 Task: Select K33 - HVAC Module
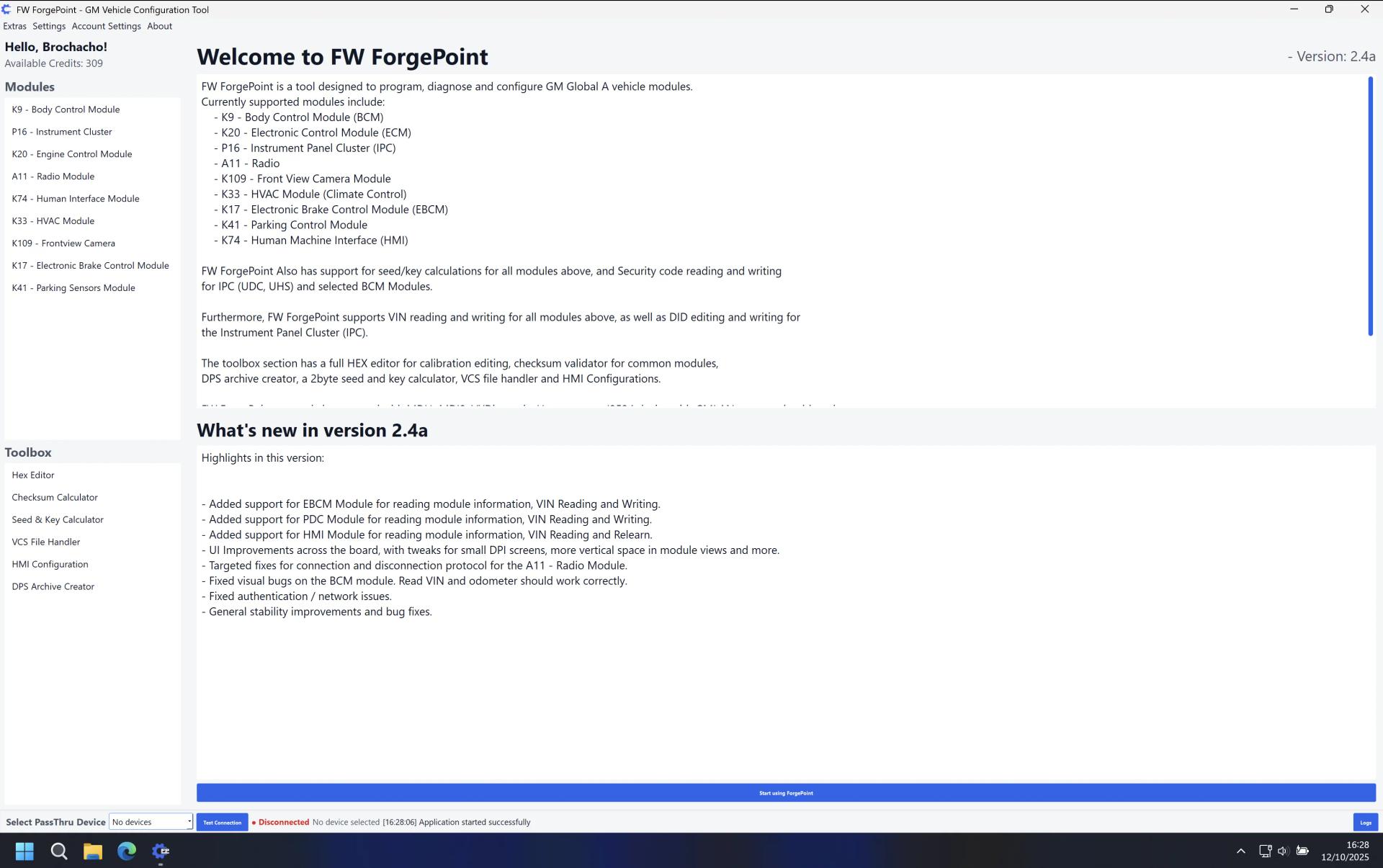(x=92, y=221)
